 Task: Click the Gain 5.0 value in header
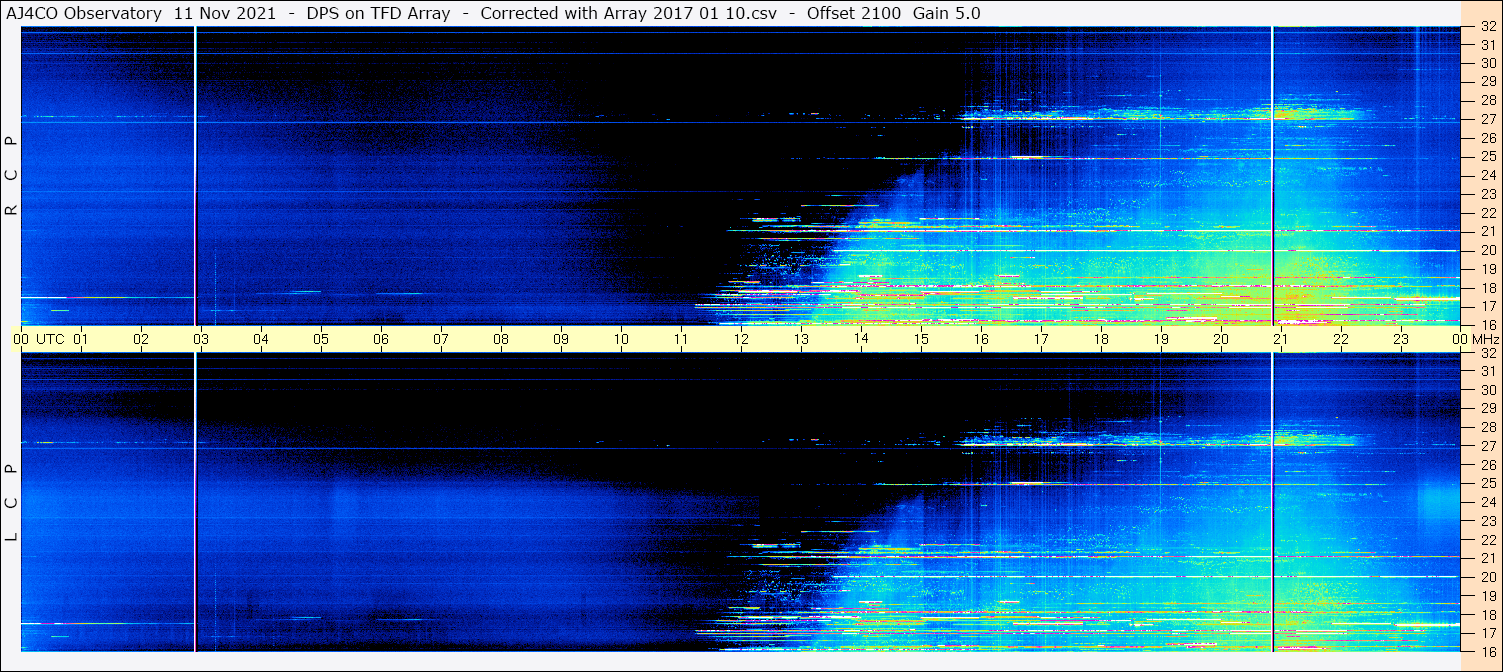tap(946, 13)
